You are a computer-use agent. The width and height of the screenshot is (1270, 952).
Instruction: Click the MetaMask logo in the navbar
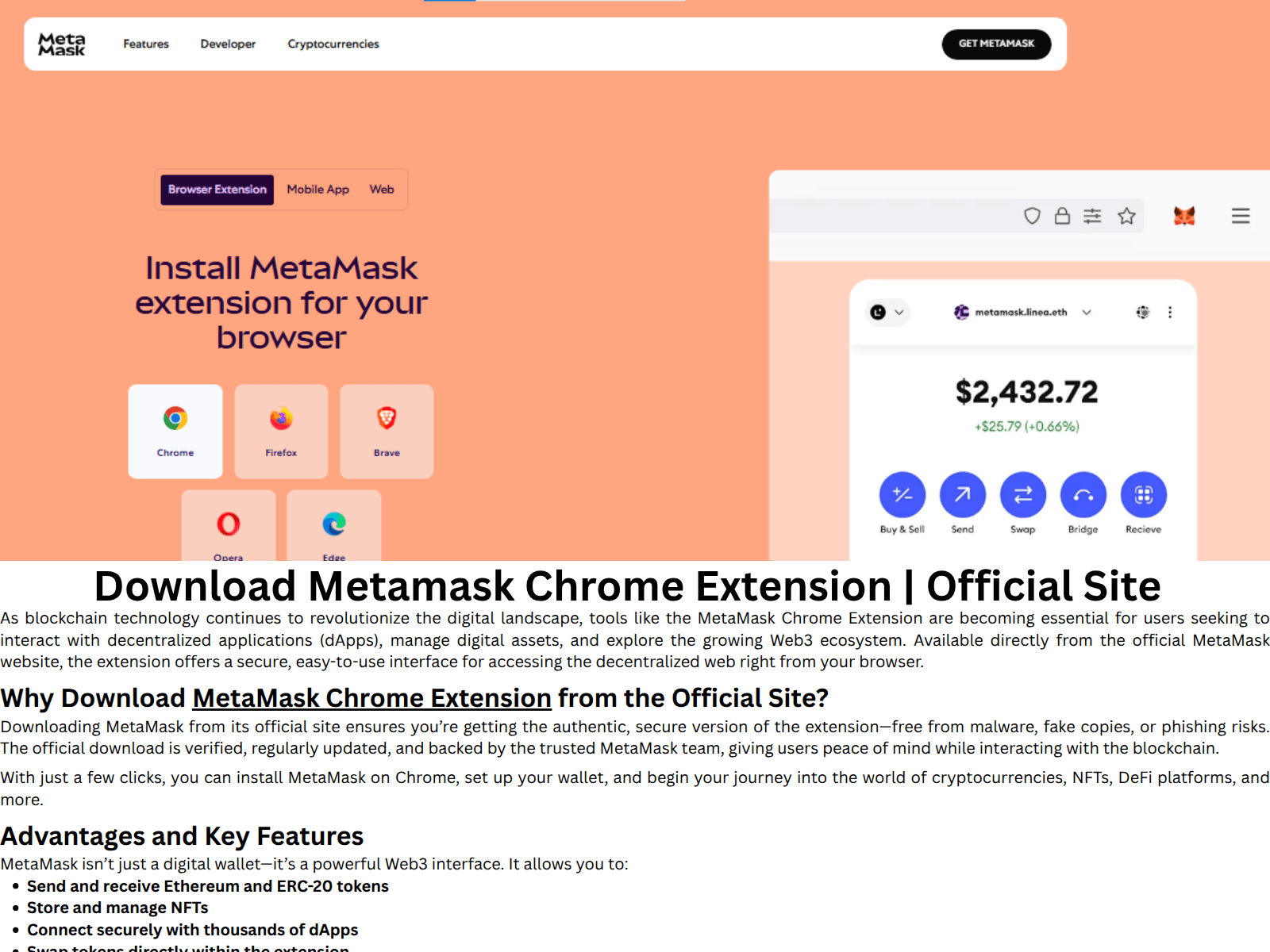(x=61, y=44)
